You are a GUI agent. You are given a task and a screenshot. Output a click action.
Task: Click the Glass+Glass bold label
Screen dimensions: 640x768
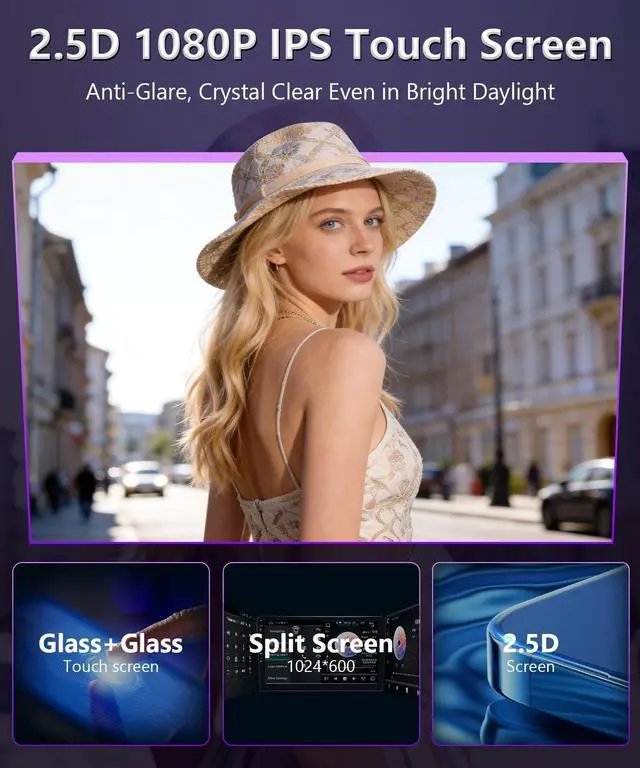(x=111, y=644)
